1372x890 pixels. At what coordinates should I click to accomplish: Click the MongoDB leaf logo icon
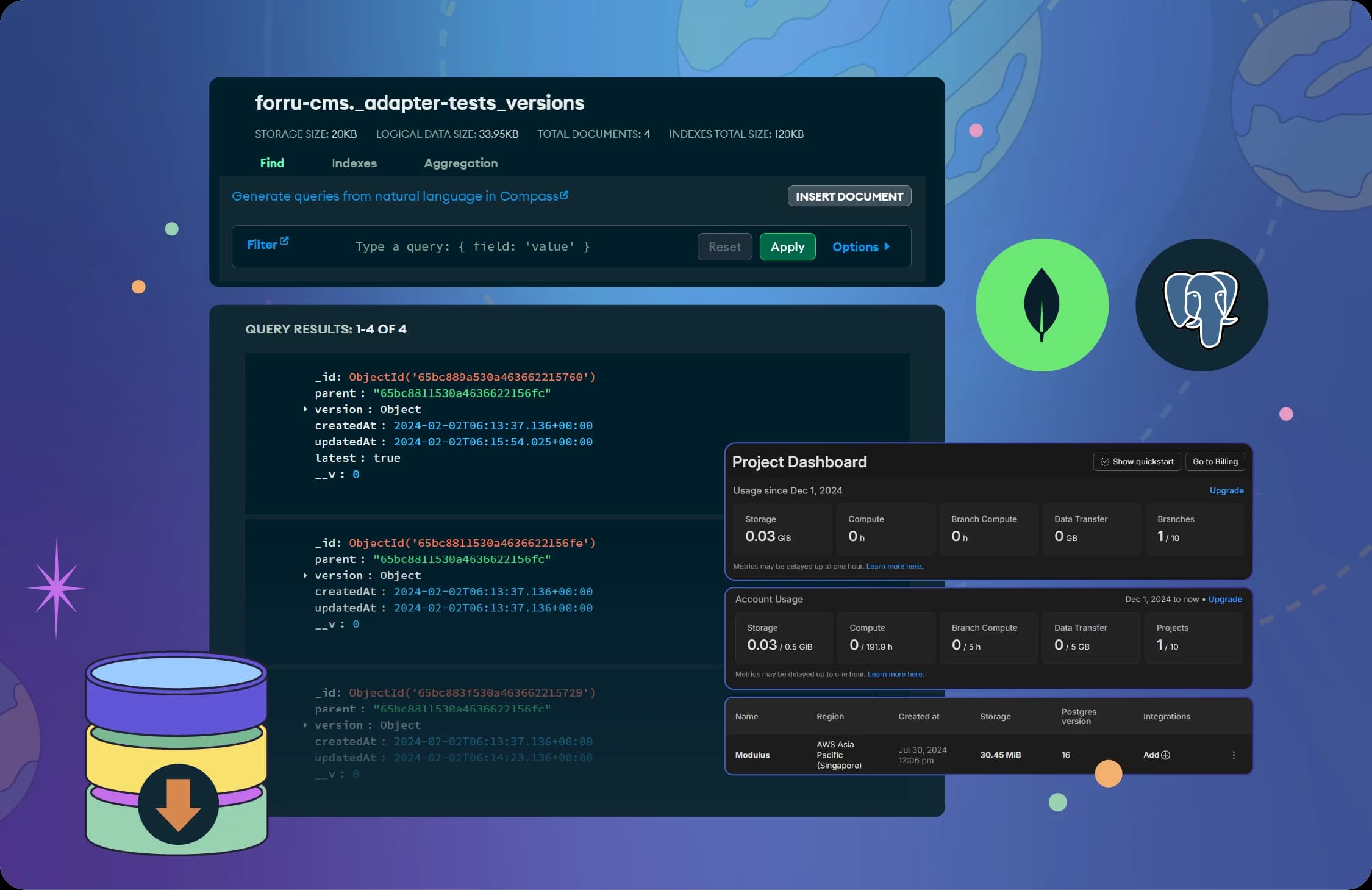(x=1042, y=304)
